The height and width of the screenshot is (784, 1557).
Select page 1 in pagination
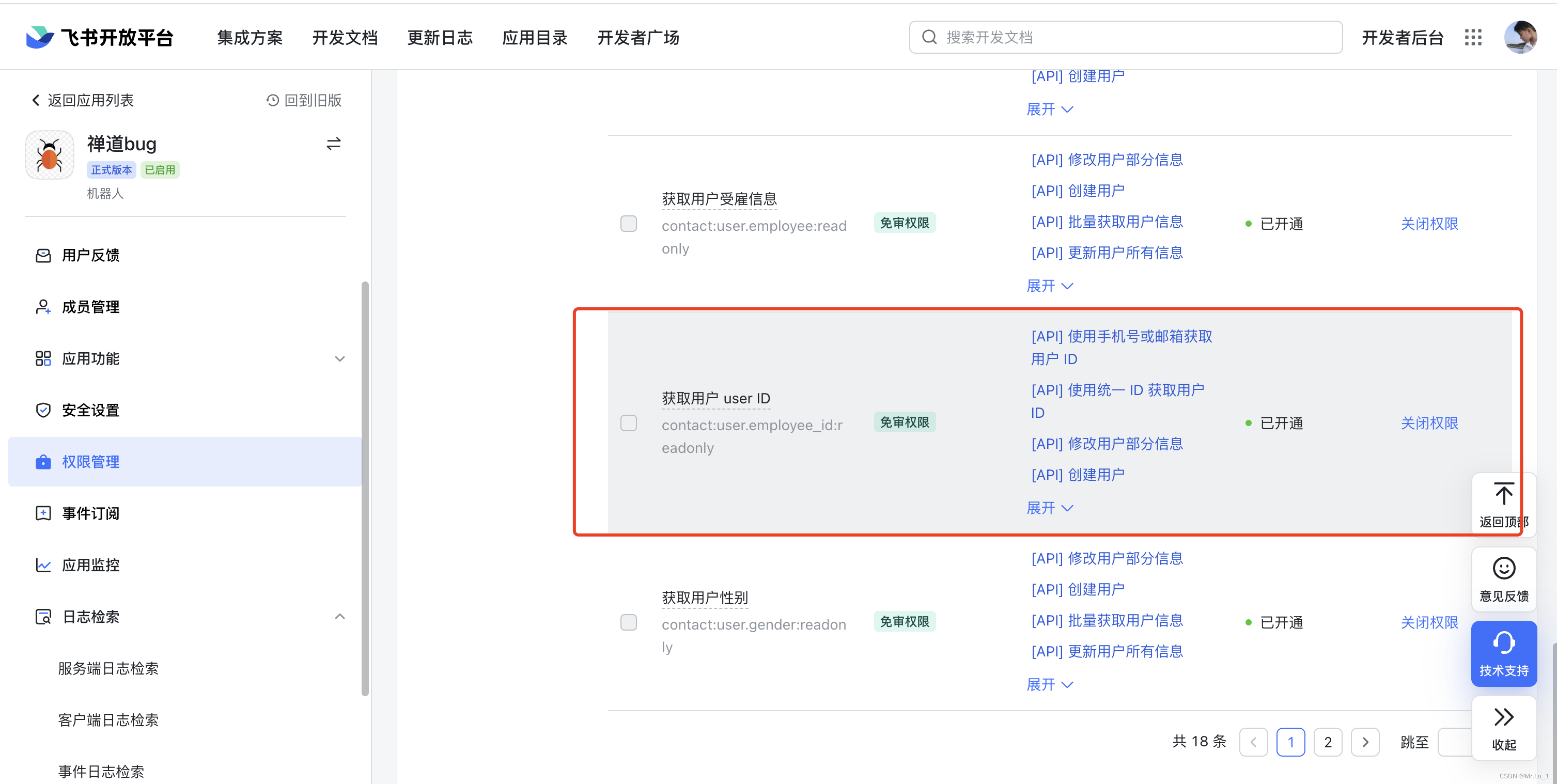1290,742
